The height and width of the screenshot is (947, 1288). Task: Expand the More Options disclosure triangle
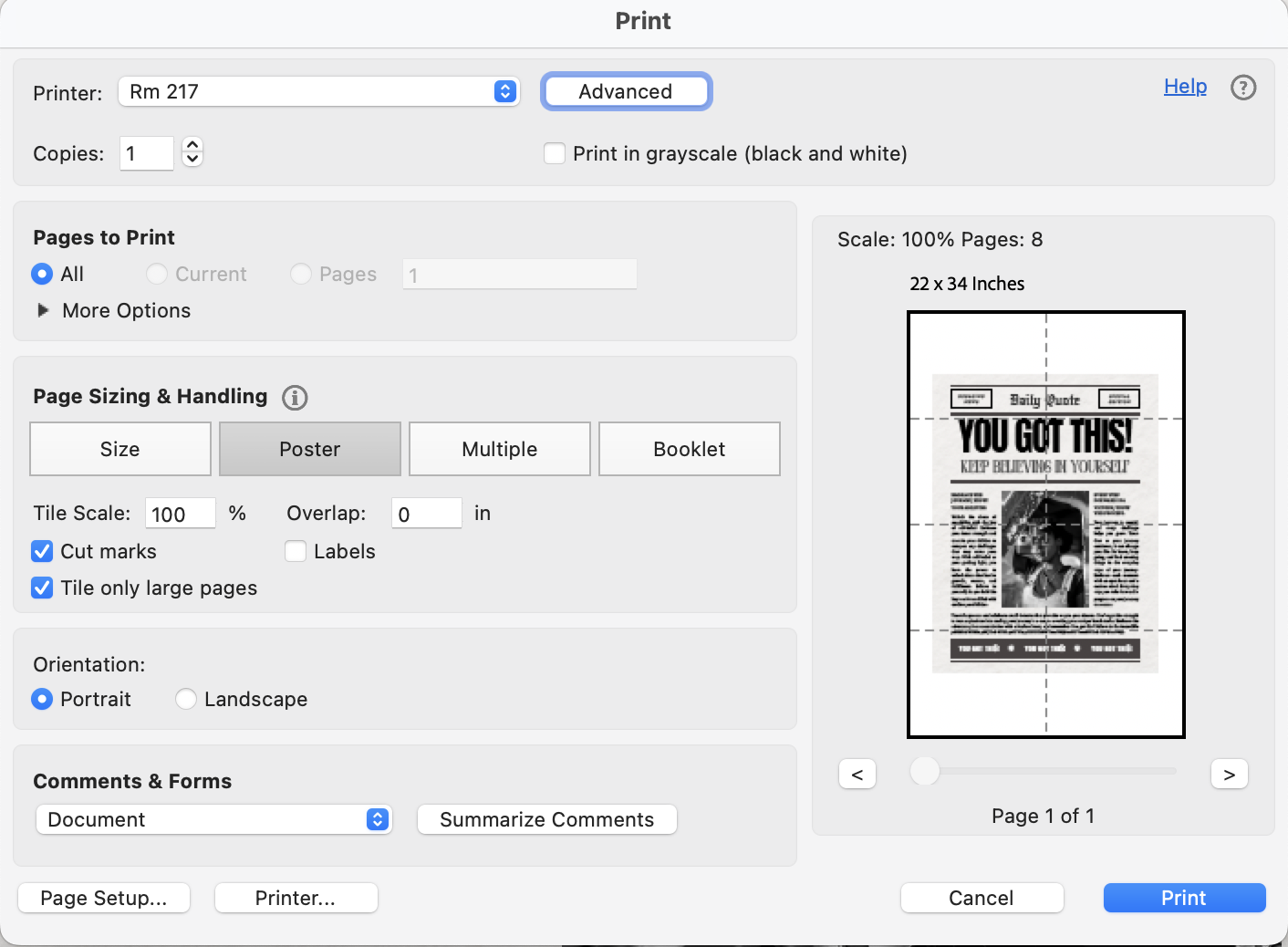coord(43,310)
